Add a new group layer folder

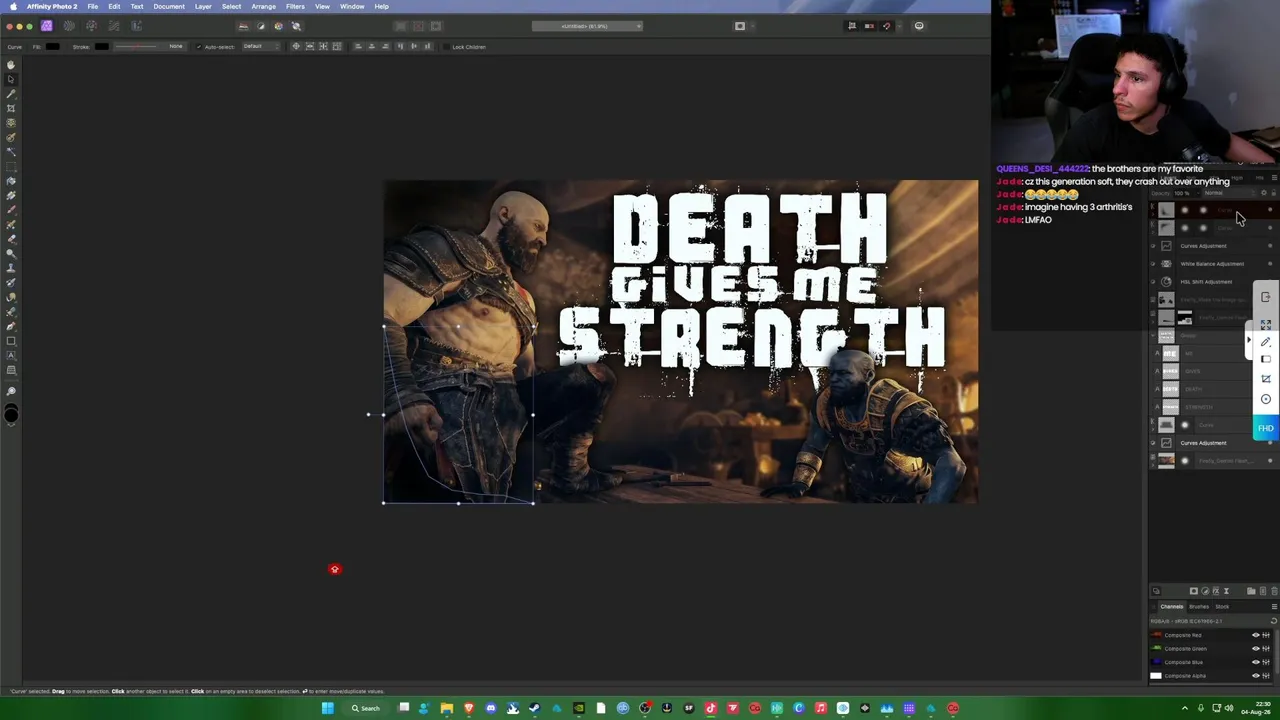1251,591
